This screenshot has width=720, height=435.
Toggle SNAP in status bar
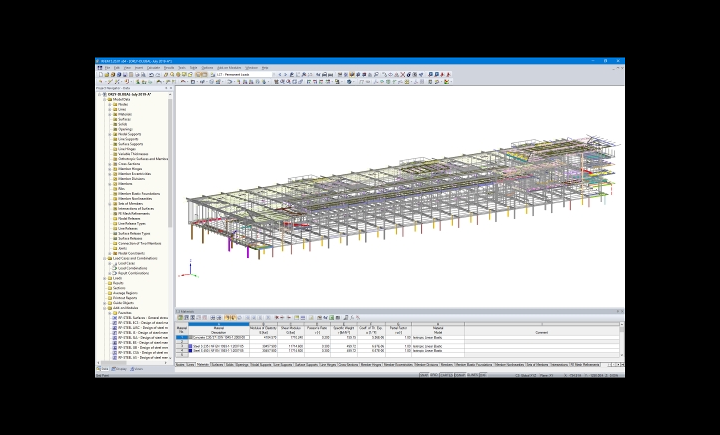coord(424,375)
